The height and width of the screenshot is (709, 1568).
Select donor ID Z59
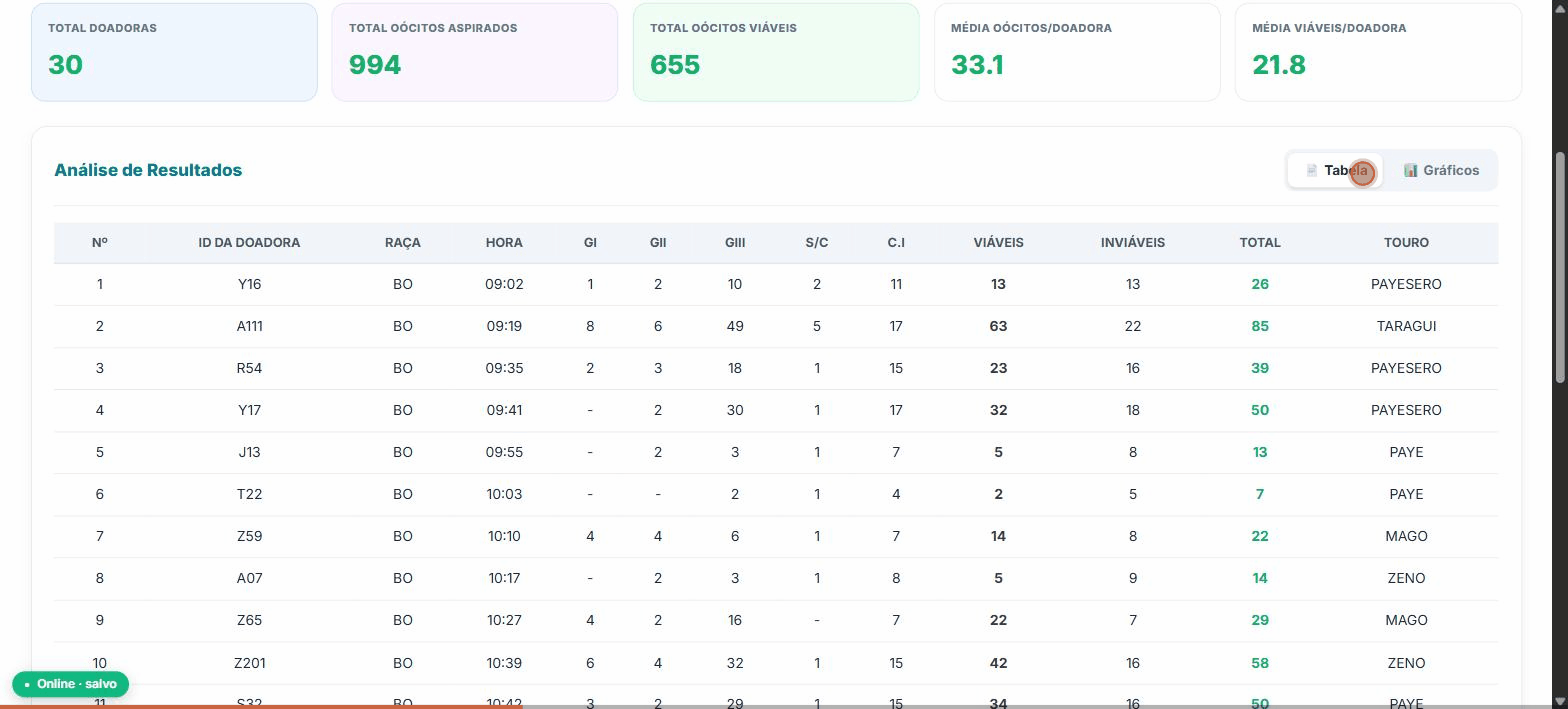(x=249, y=537)
